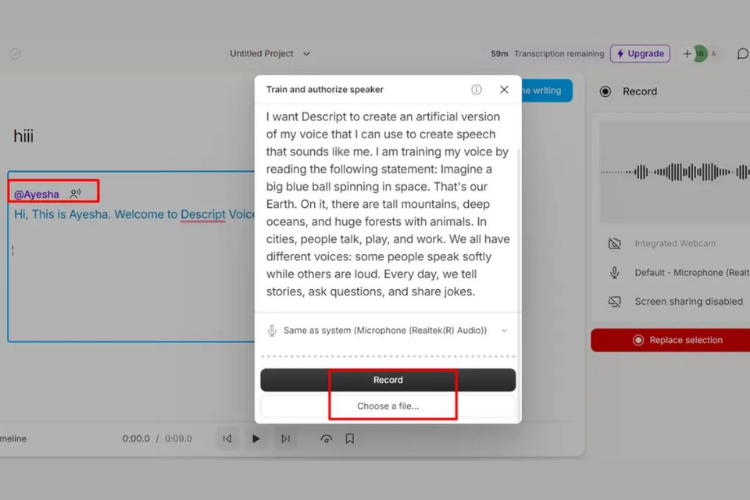The width and height of the screenshot is (750, 500).
Task: Choose a file for voice training
Action: (x=388, y=406)
